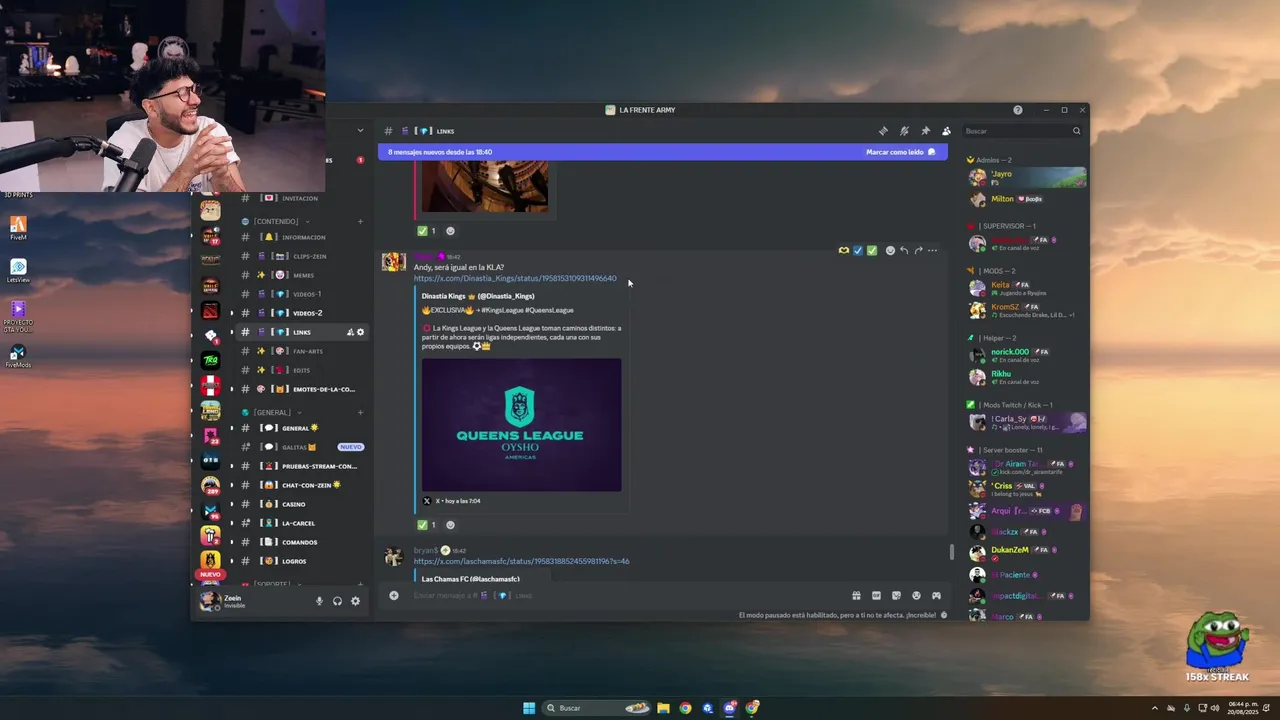
Task: Open the CASINO channel
Action: pos(302,504)
